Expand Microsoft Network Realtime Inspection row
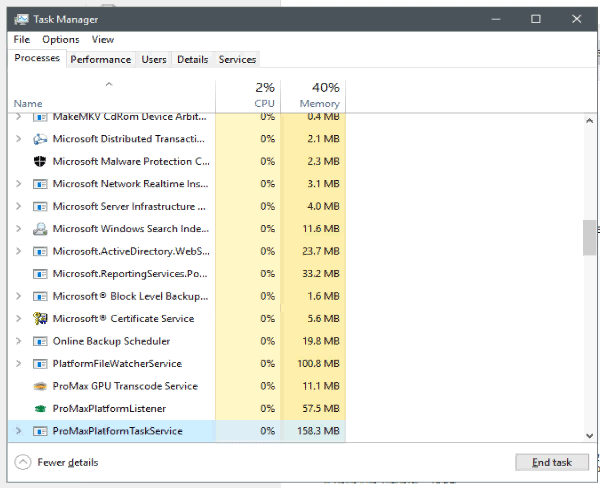 pyautogui.click(x=18, y=184)
